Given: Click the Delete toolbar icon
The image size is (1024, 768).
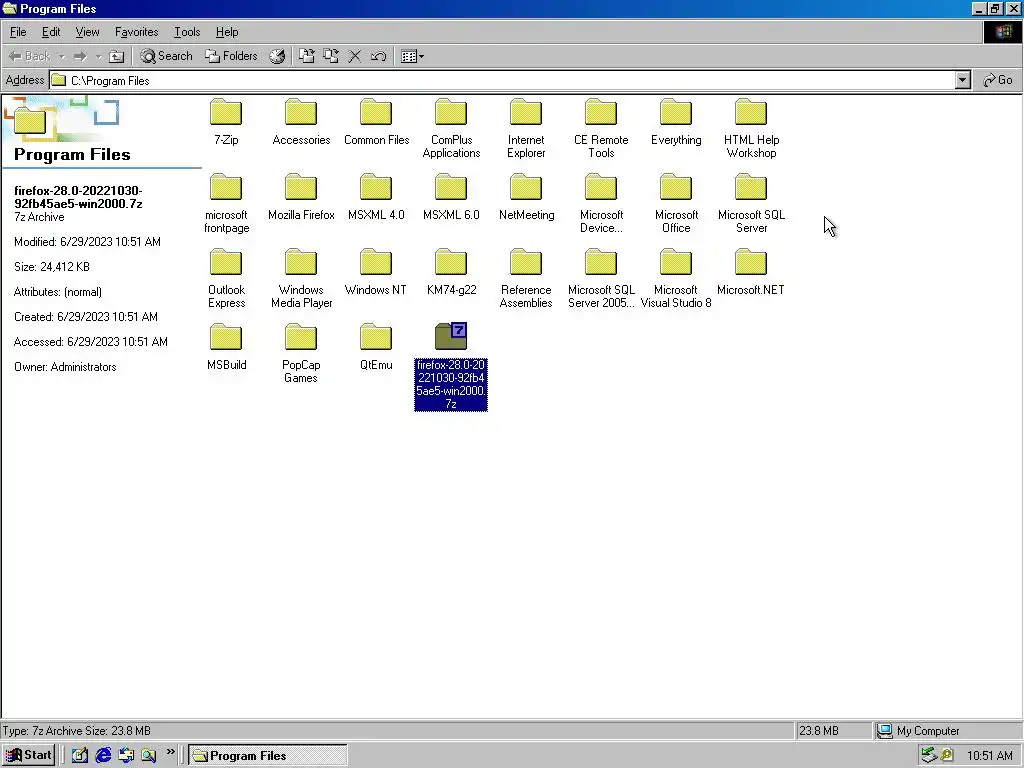Looking at the screenshot, I should click(x=355, y=56).
